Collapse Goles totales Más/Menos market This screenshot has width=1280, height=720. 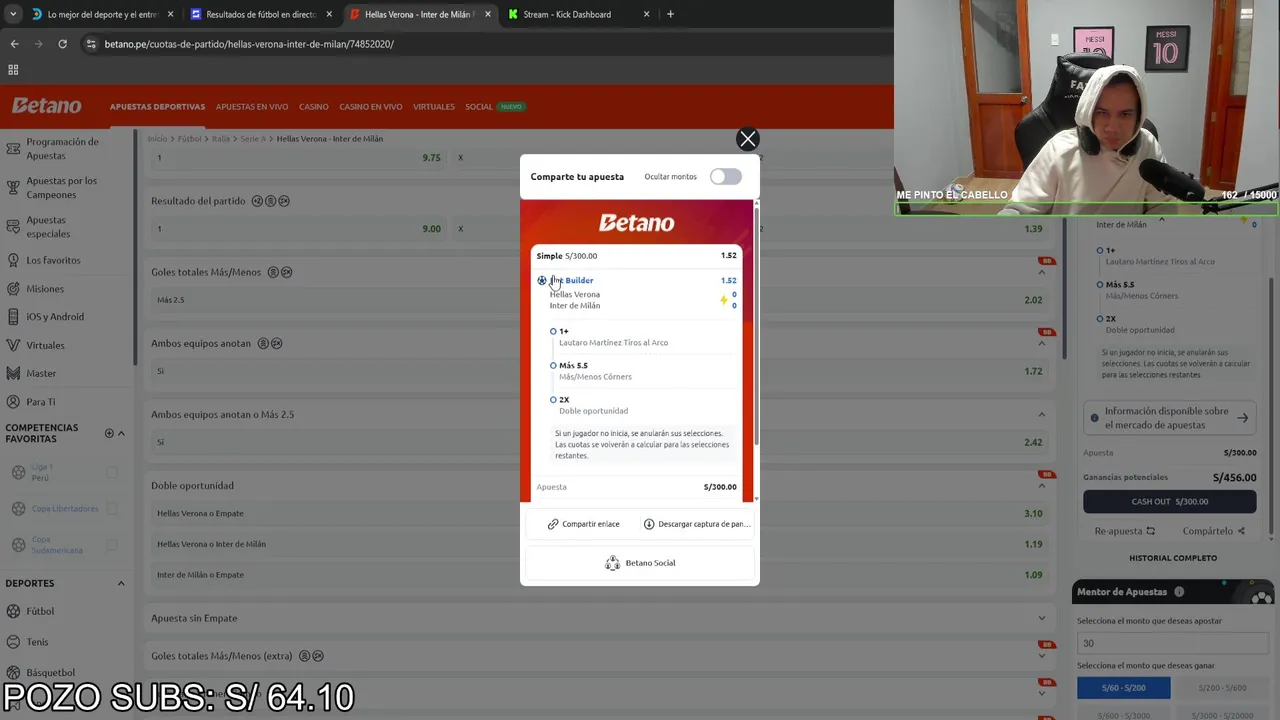(x=1041, y=272)
